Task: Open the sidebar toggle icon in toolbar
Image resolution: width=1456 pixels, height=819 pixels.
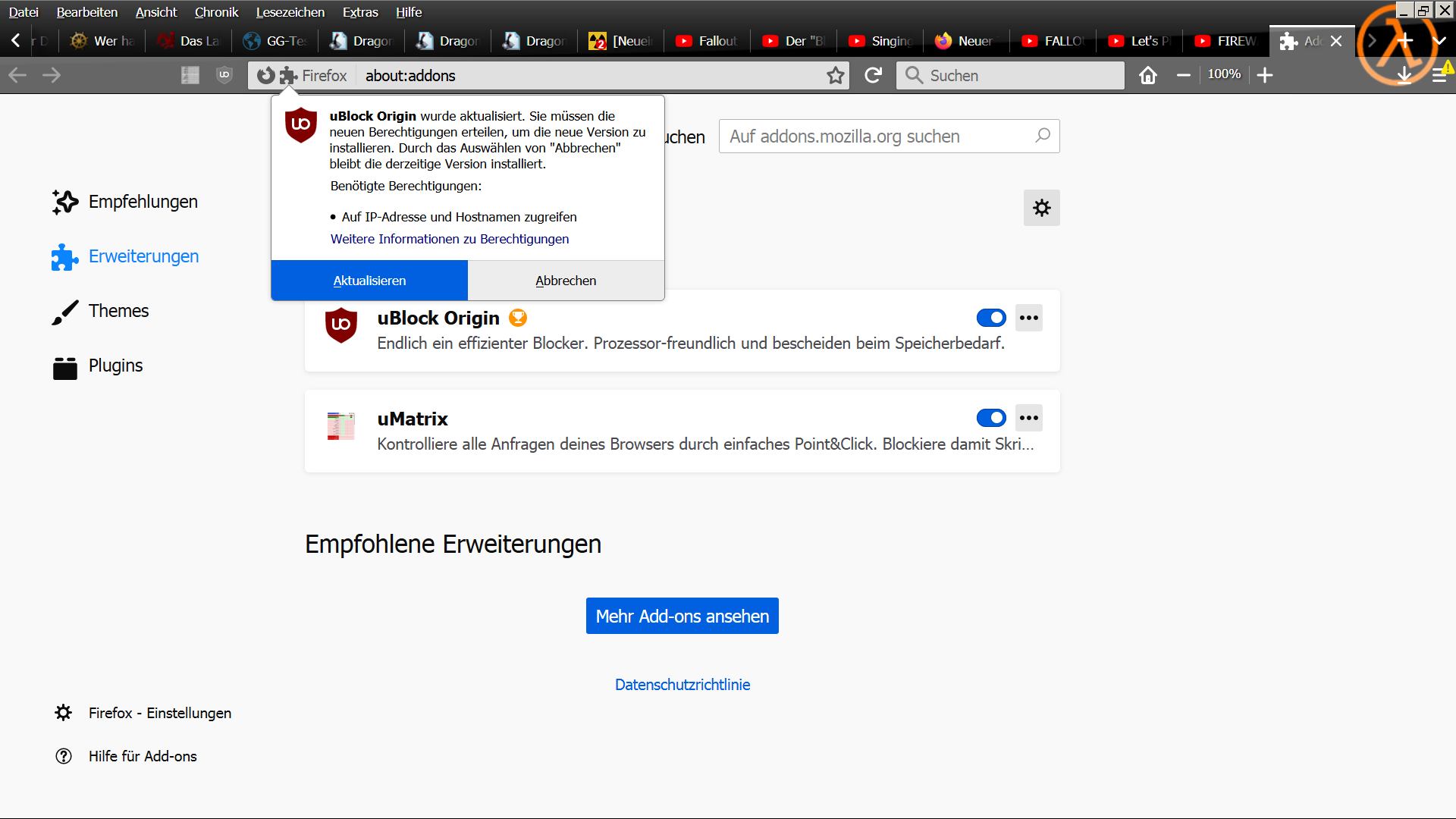Action: click(190, 75)
